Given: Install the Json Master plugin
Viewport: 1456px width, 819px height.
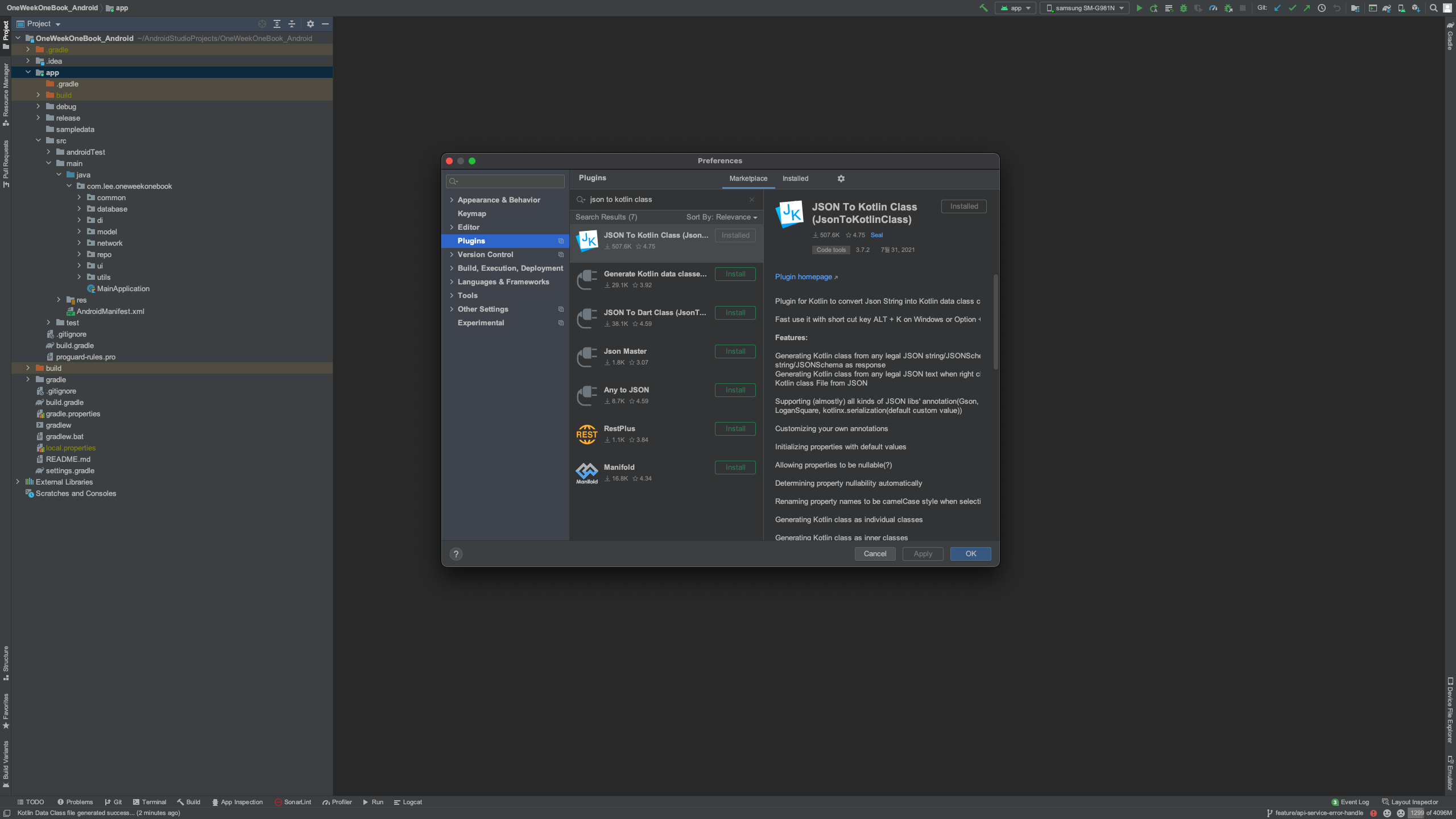Looking at the screenshot, I should click(735, 351).
